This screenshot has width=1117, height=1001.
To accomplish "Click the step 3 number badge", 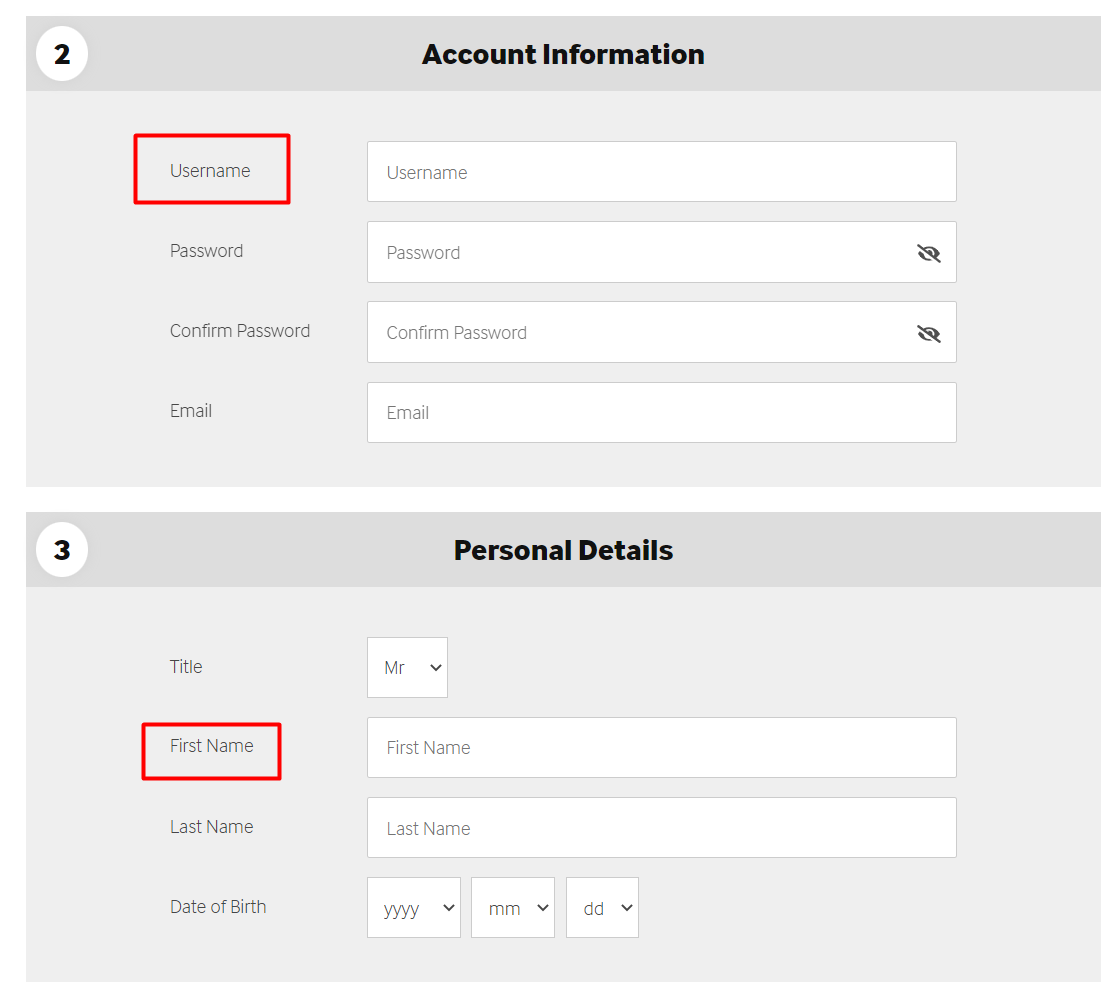I will coord(62,550).
